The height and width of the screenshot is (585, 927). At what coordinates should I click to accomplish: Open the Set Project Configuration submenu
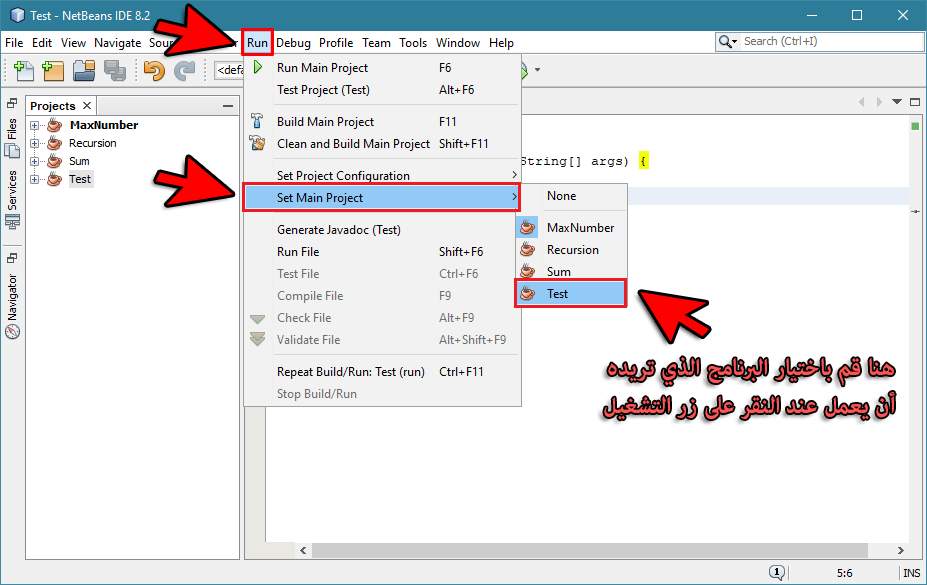(x=383, y=176)
